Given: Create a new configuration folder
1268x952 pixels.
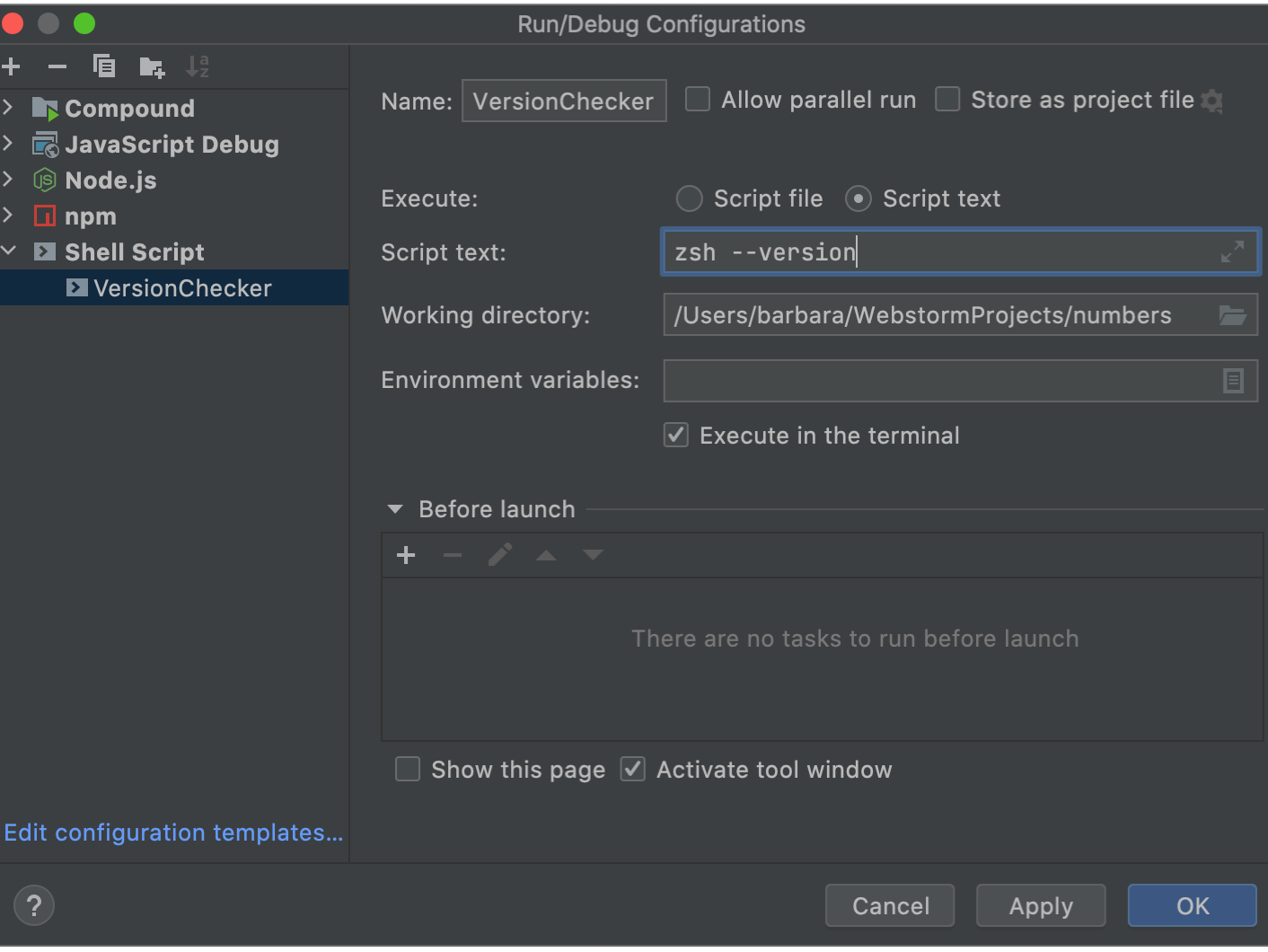Looking at the screenshot, I should click(x=151, y=66).
